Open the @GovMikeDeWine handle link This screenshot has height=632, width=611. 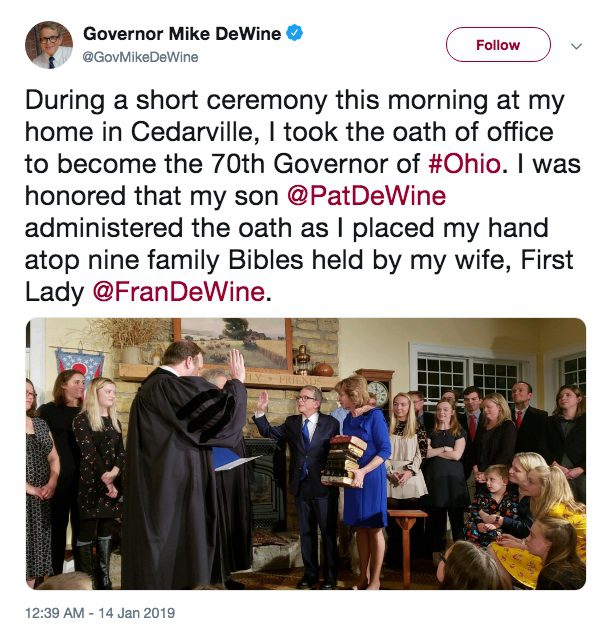pos(140,57)
